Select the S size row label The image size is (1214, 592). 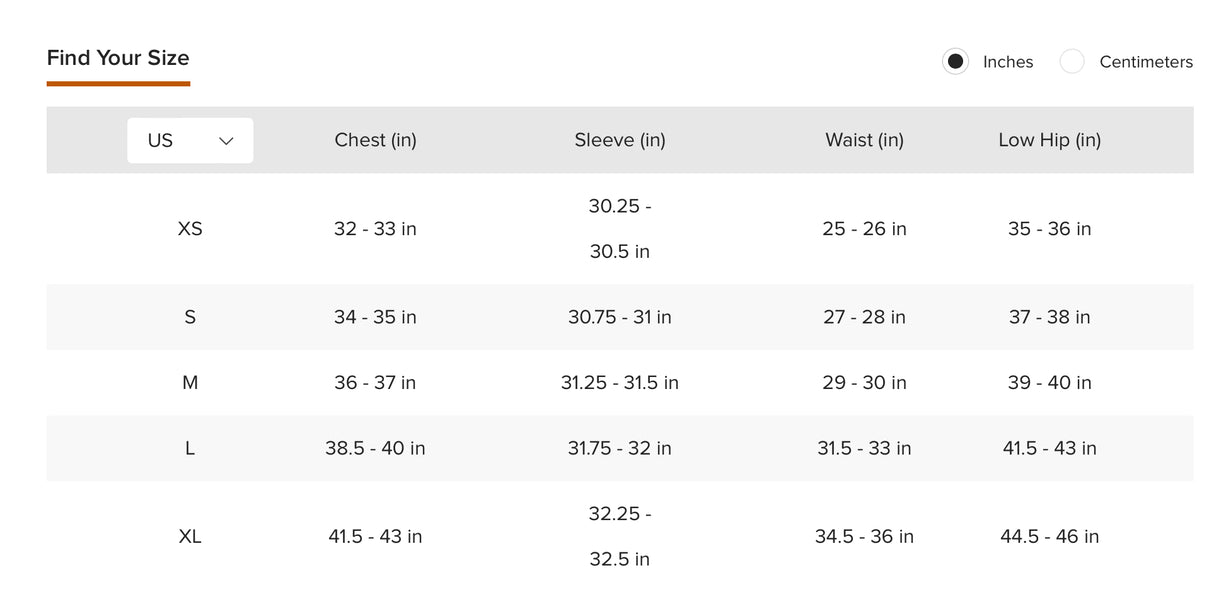190,317
